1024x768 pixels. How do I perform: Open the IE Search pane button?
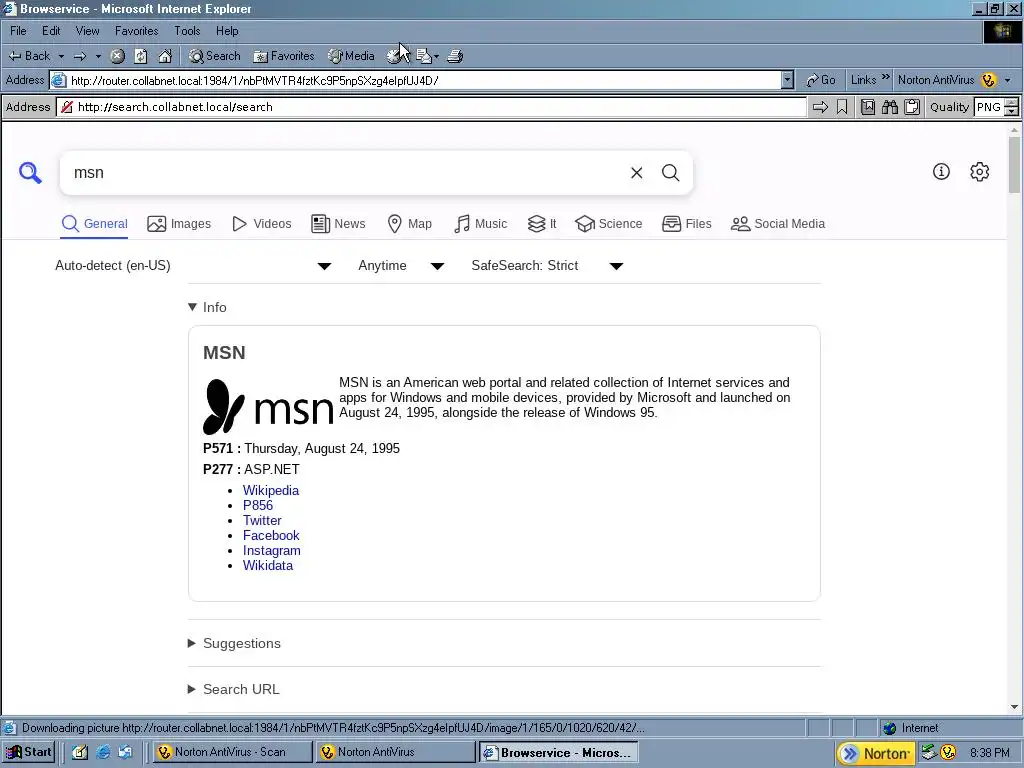tap(215, 56)
